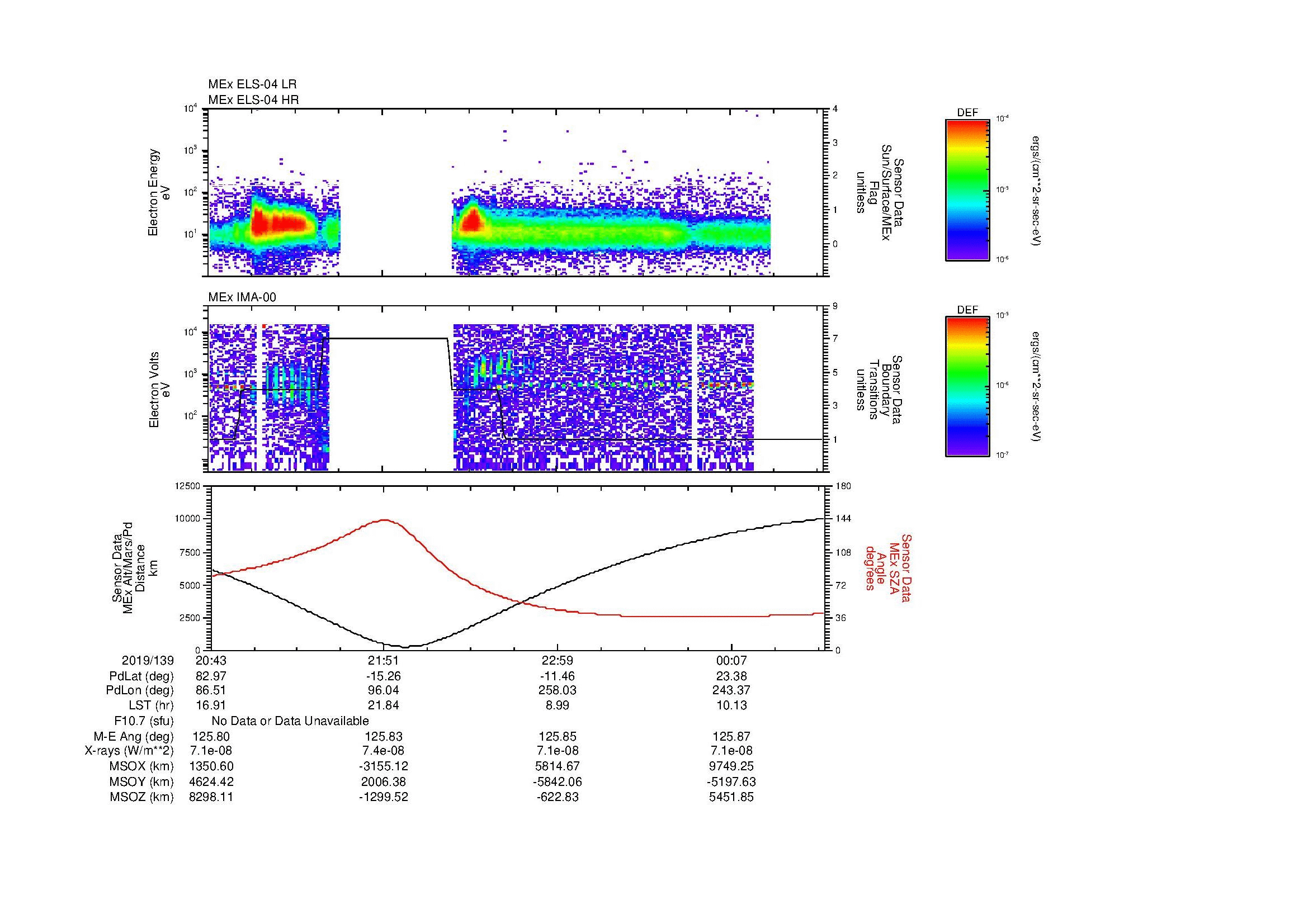The height and width of the screenshot is (924, 1308).
Task: Click MSOZ value '5451.85'
Action: (x=731, y=797)
